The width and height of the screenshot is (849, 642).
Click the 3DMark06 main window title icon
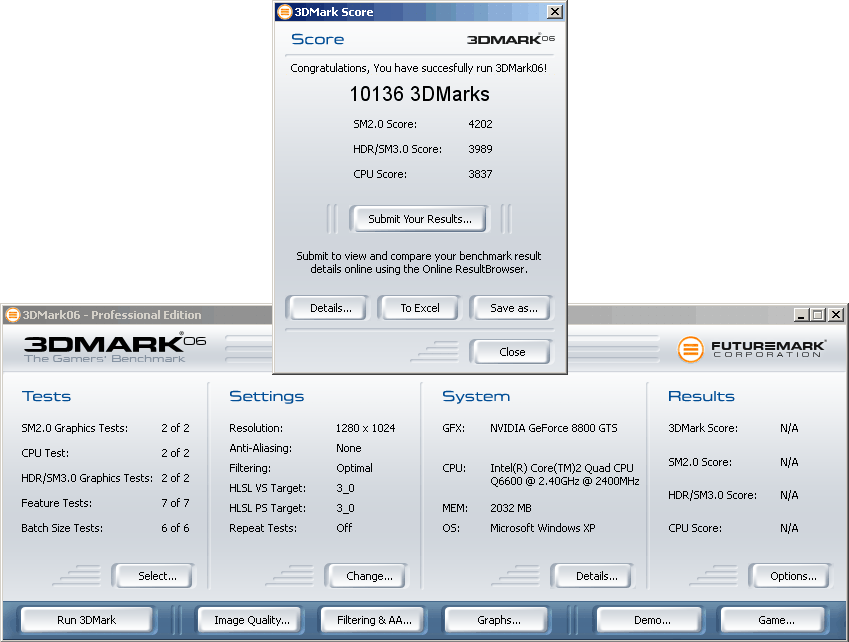pos(12,315)
